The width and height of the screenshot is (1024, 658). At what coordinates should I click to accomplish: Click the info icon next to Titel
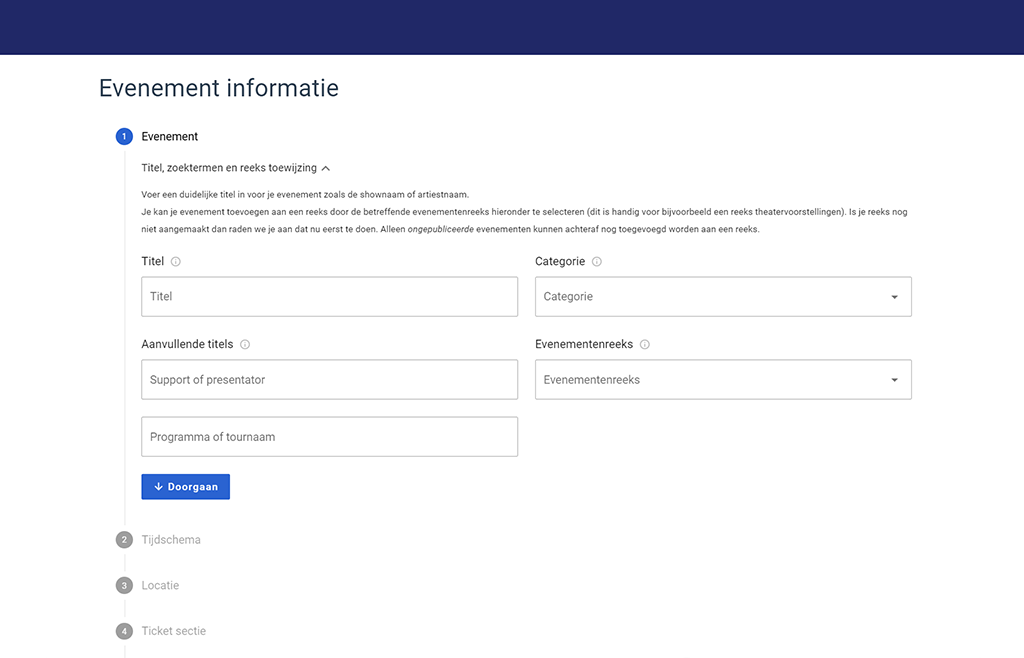click(176, 262)
